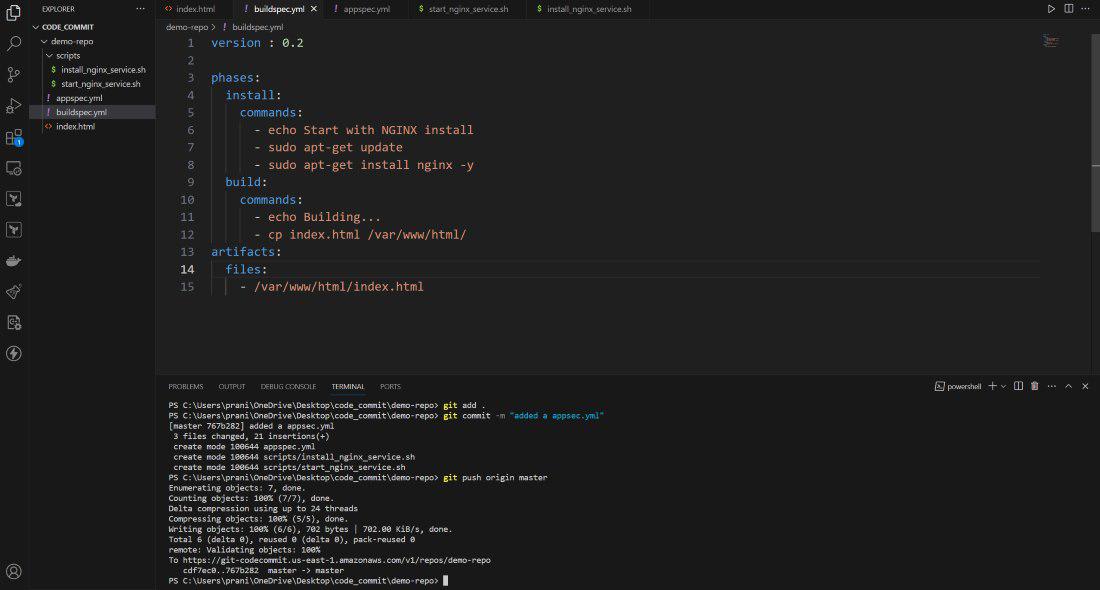This screenshot has width=1100, height=590.
Task: Open the PROBLEMS panel tab
Action: pos(185,387)
